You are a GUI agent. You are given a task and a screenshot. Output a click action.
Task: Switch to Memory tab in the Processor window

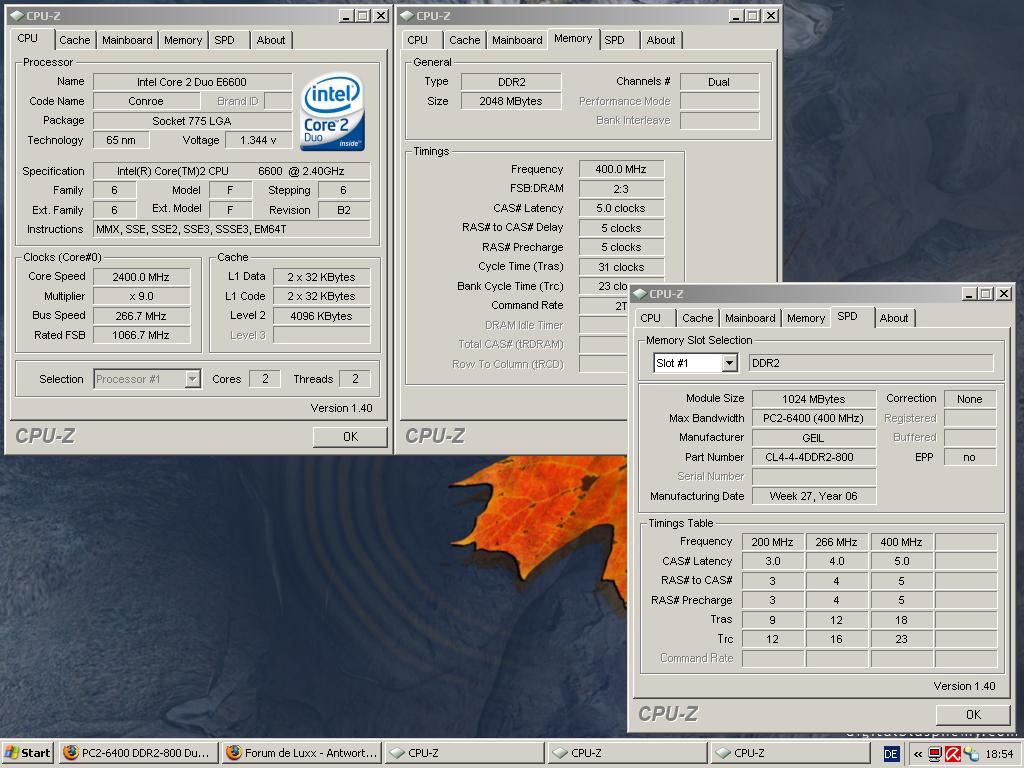(x=183, y=40)
